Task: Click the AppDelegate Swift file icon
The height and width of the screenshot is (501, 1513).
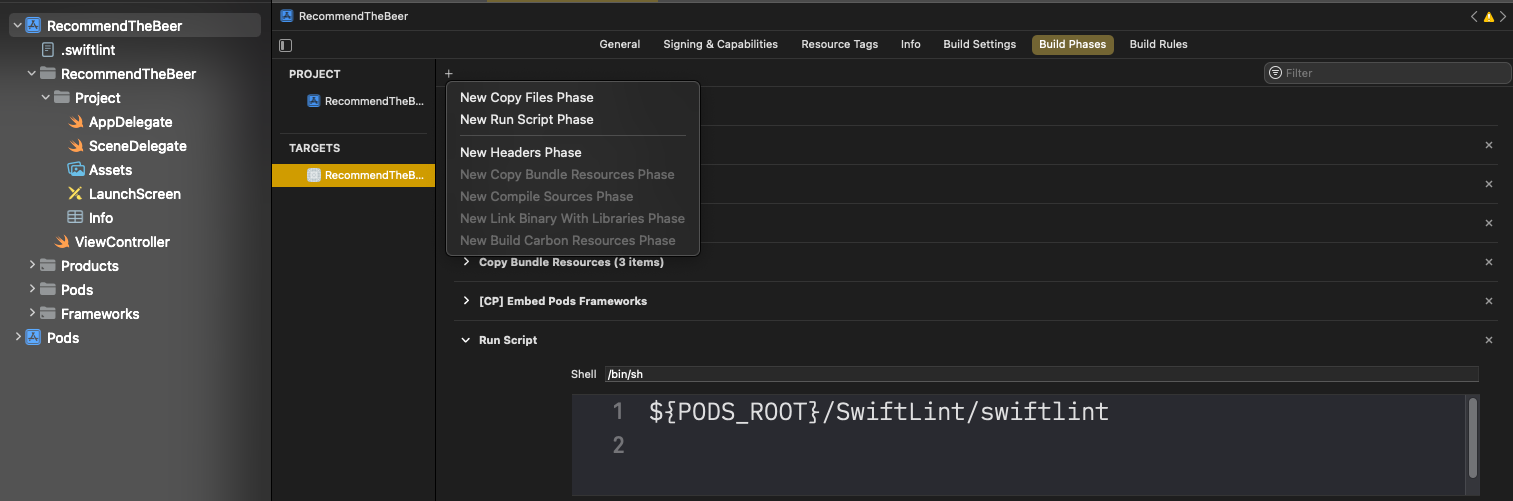Action: [x=75, y=122]
